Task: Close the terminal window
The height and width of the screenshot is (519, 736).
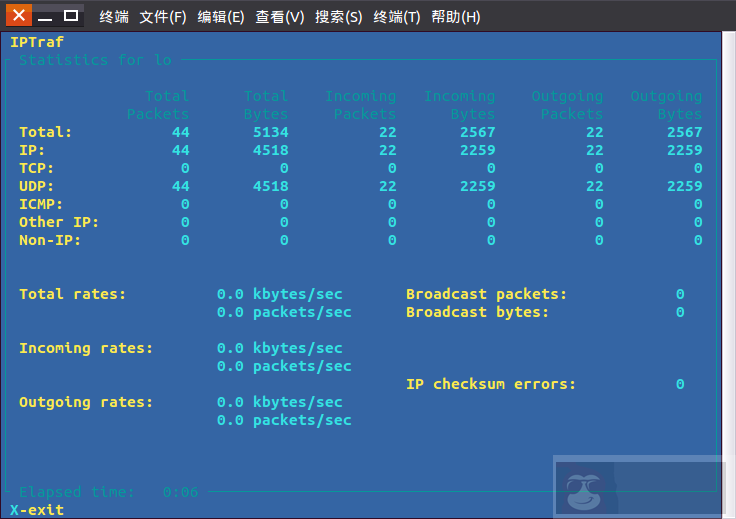Action: tap(19, 15)
